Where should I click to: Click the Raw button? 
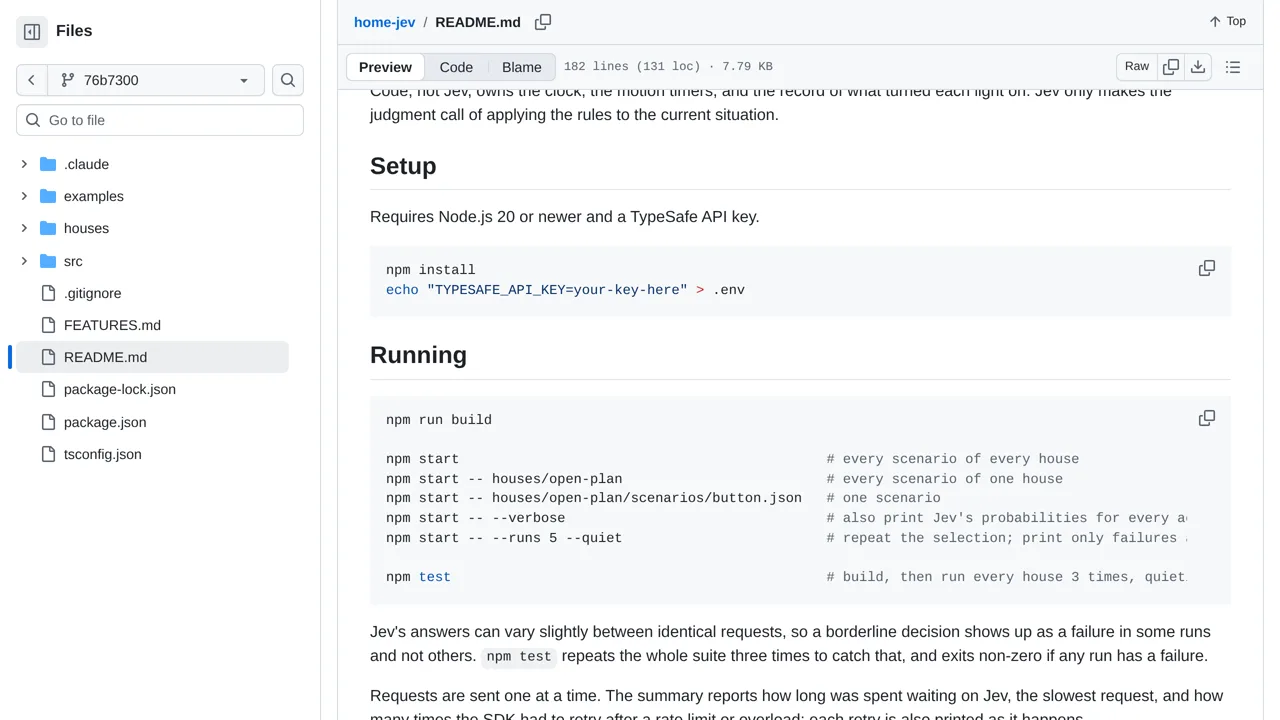[x=1137, y=67]
